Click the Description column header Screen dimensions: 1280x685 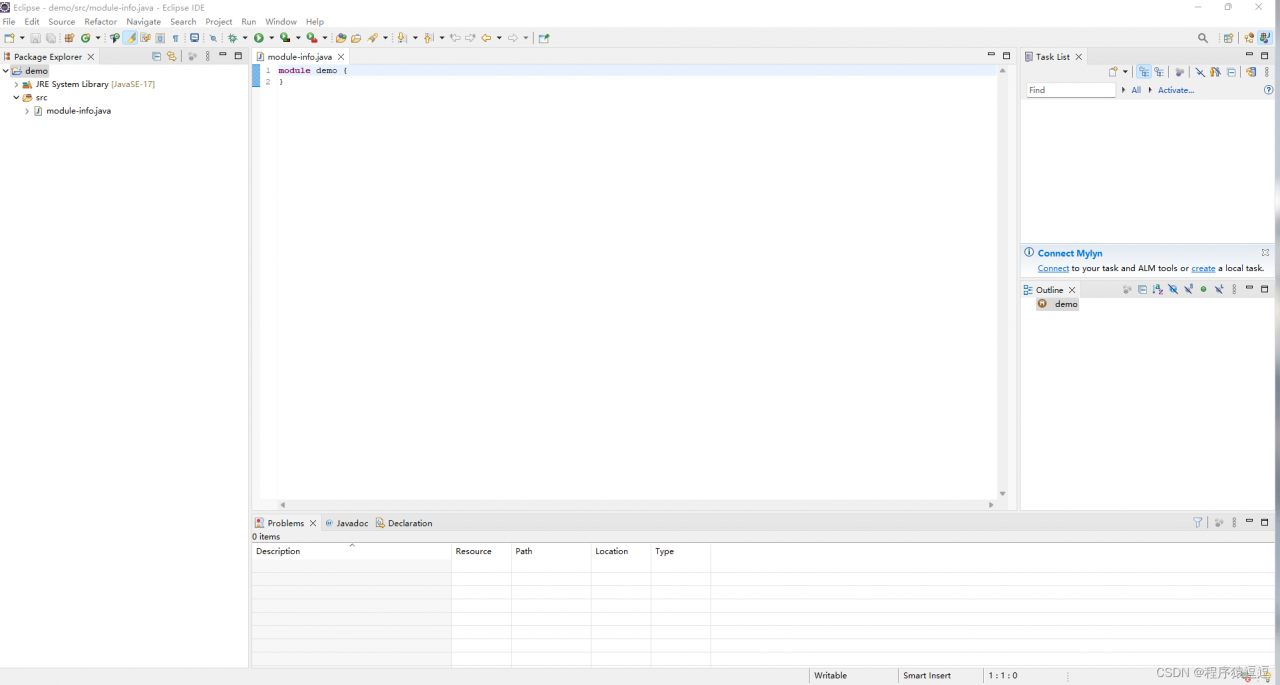tap(351, 551)
